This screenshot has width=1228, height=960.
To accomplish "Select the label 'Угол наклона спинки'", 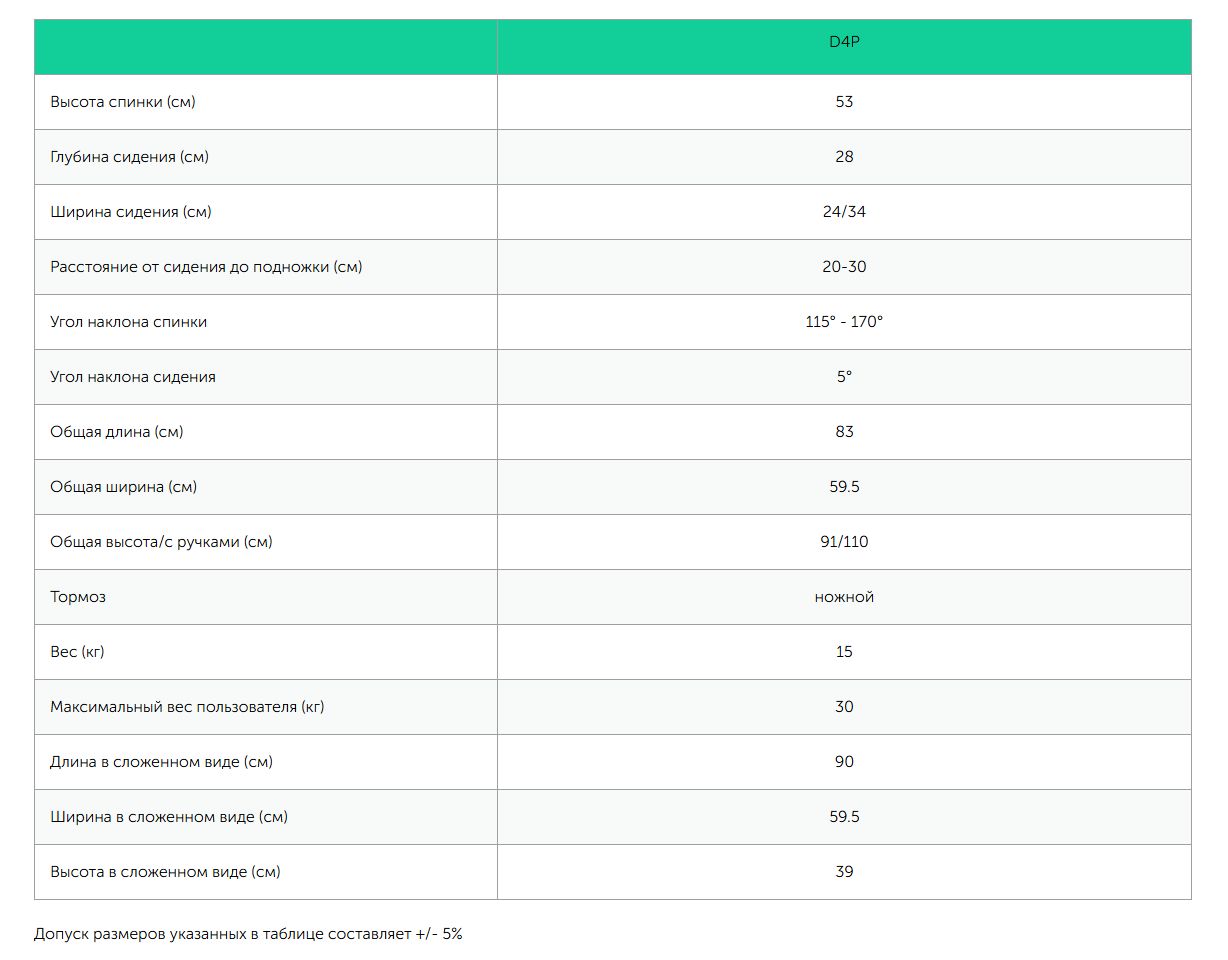I will pyautogui.click(x=129, y=322).
